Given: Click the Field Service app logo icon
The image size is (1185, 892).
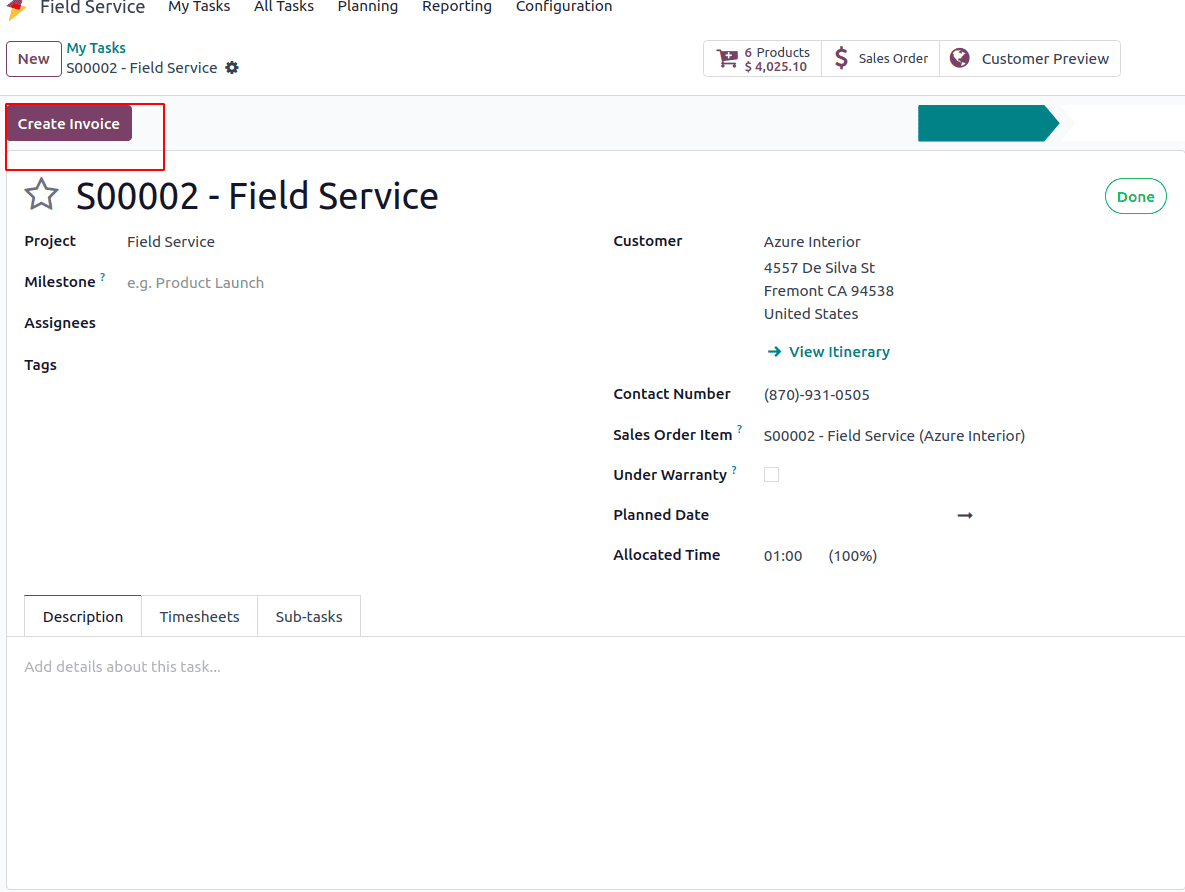Looking at the screenshot, I should pyautogui.click(x=17, y=8).
